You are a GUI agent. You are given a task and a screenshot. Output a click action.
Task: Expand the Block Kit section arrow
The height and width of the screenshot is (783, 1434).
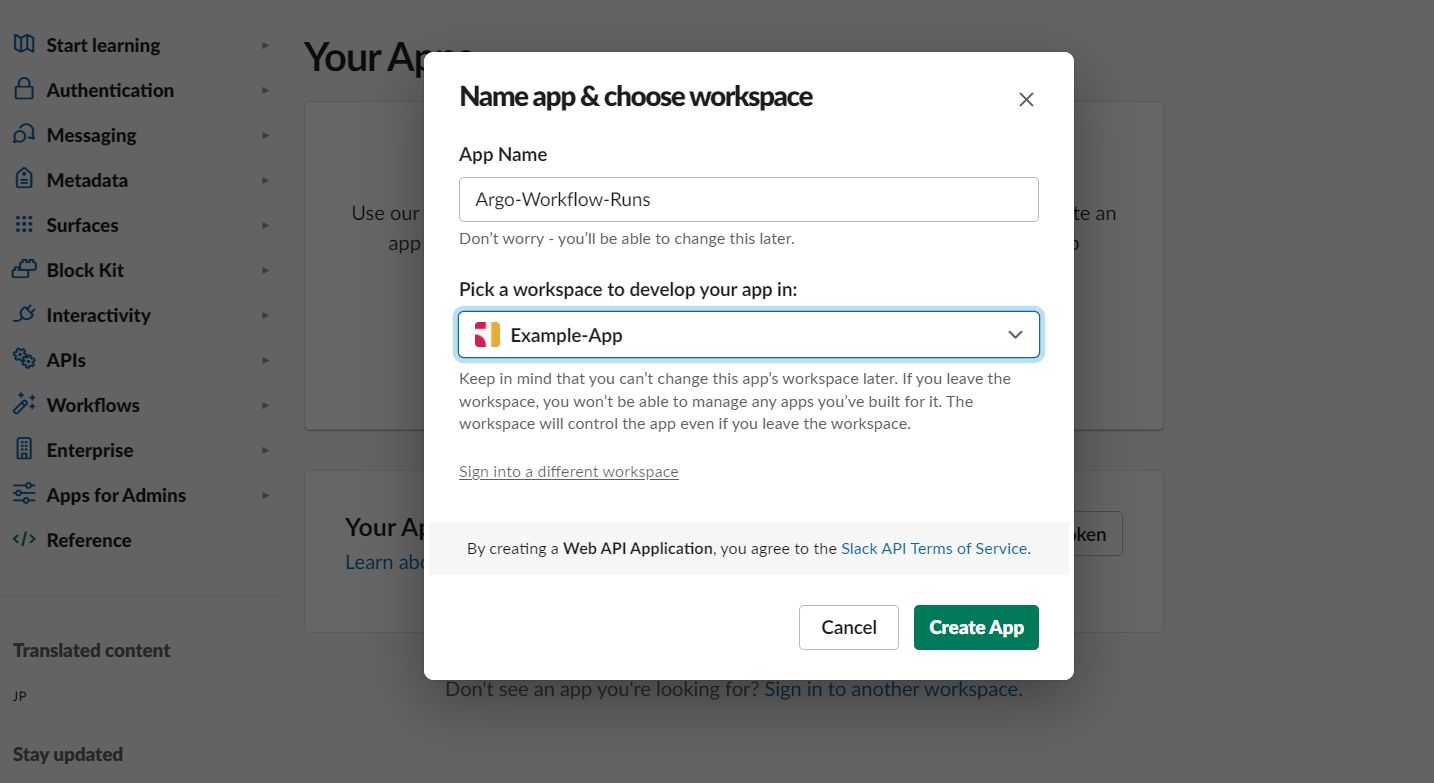265,270
